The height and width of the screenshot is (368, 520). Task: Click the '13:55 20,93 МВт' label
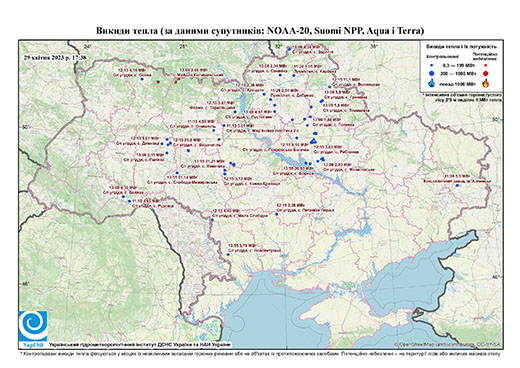click(x=298, y=168)
